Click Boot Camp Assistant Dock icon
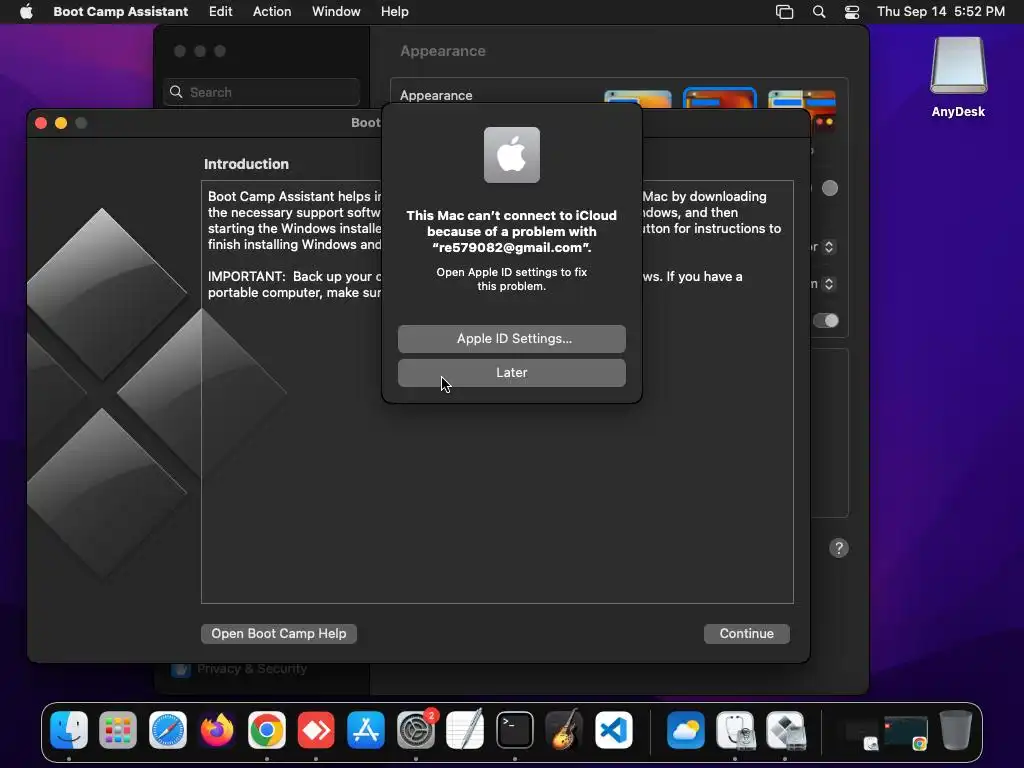 coord(785,729)
